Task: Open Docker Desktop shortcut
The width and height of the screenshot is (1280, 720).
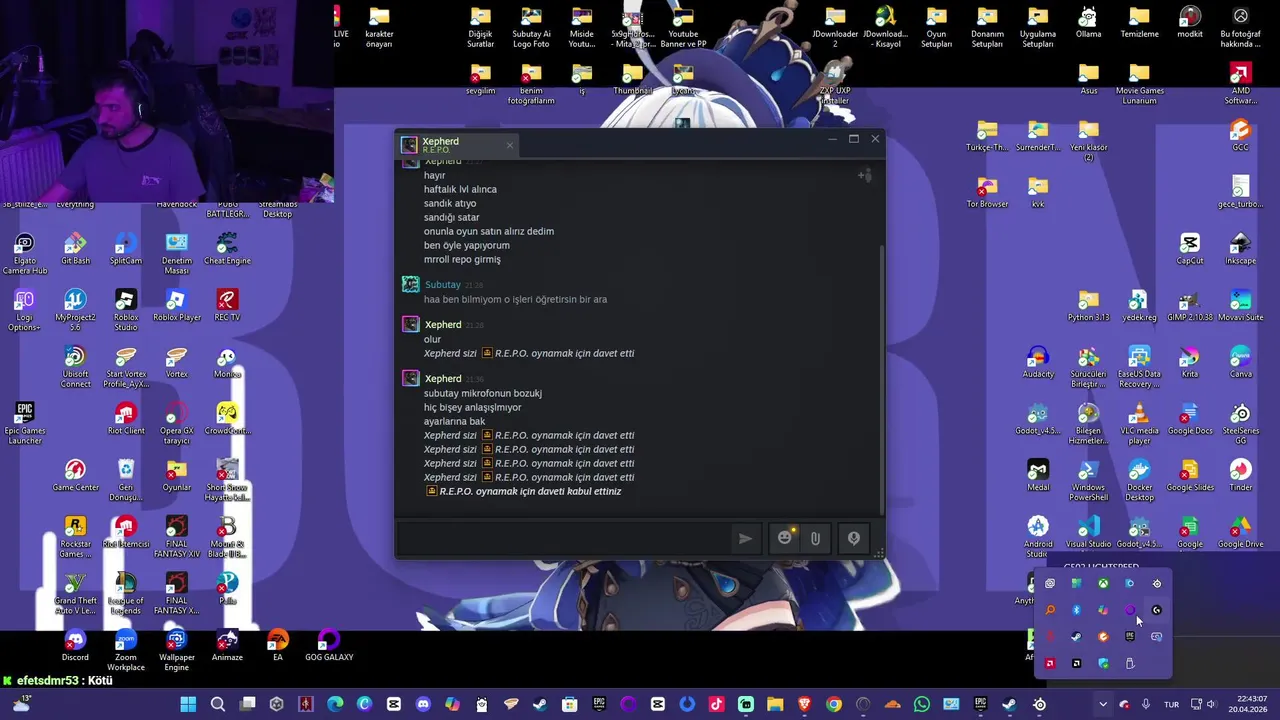Action: 1139,480
